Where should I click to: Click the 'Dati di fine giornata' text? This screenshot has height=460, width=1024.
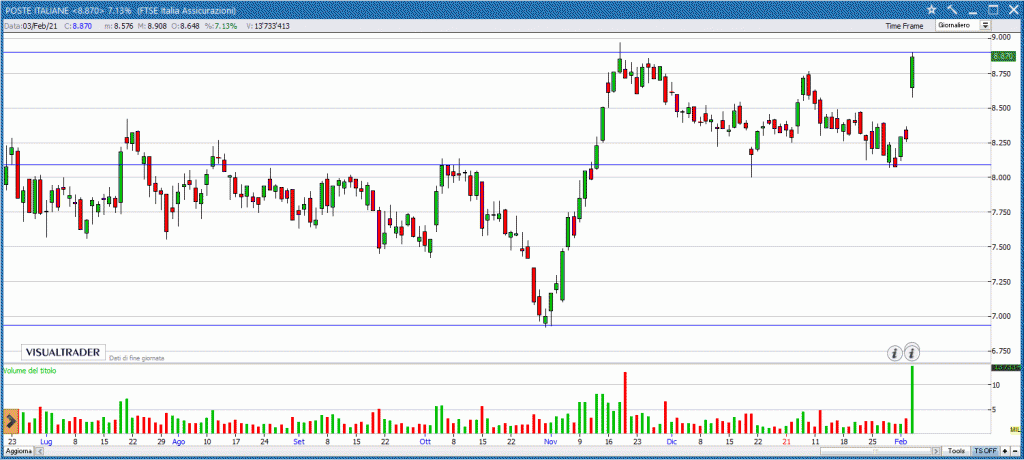(136, 358)
